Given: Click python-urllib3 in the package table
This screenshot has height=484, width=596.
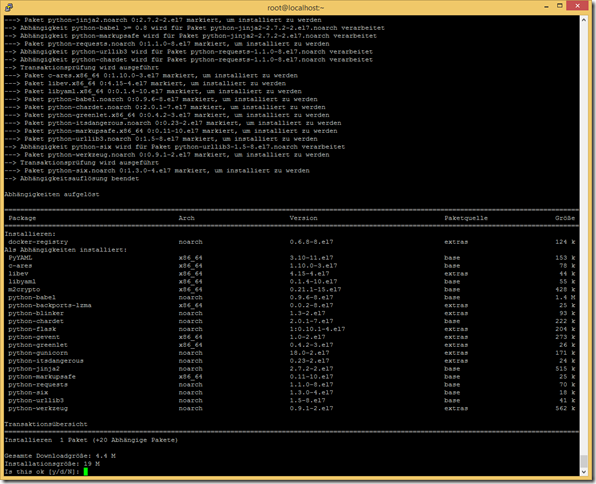Looking at the screenshot, I should click(x=36, y=401).
